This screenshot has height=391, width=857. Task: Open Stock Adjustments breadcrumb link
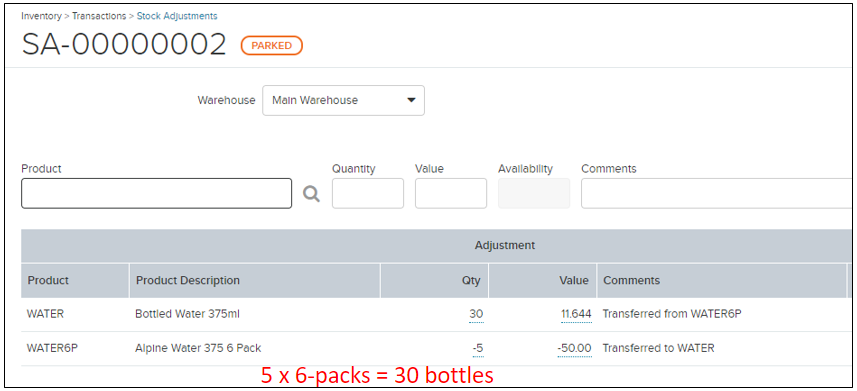pyautogui.click(x=177, y=16)
